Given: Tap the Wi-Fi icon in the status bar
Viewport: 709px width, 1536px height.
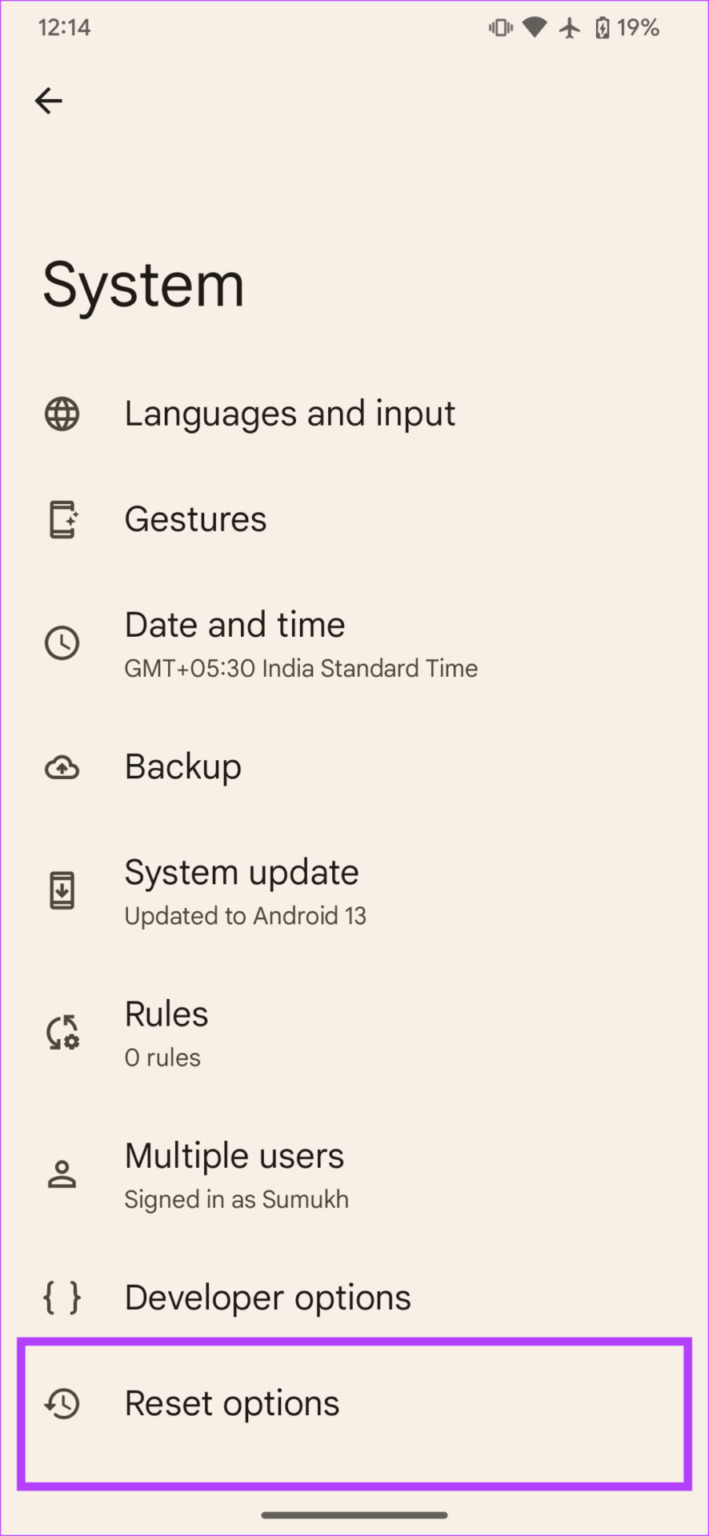Looking at the screenshot, I should click(534, 27).
